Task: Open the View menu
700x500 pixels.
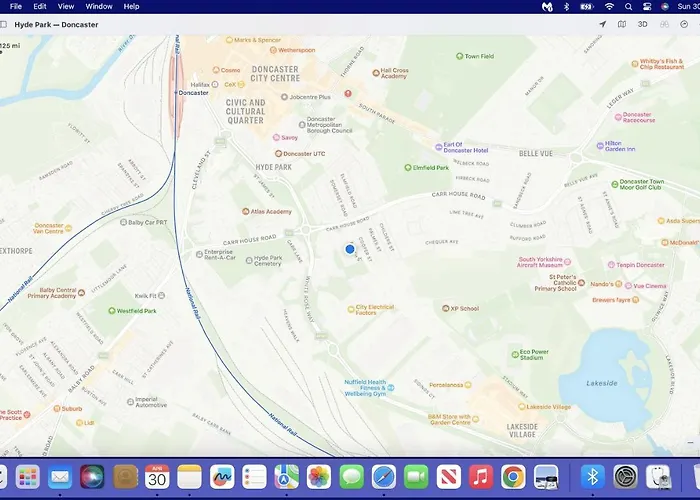Action: pos(66,6)
